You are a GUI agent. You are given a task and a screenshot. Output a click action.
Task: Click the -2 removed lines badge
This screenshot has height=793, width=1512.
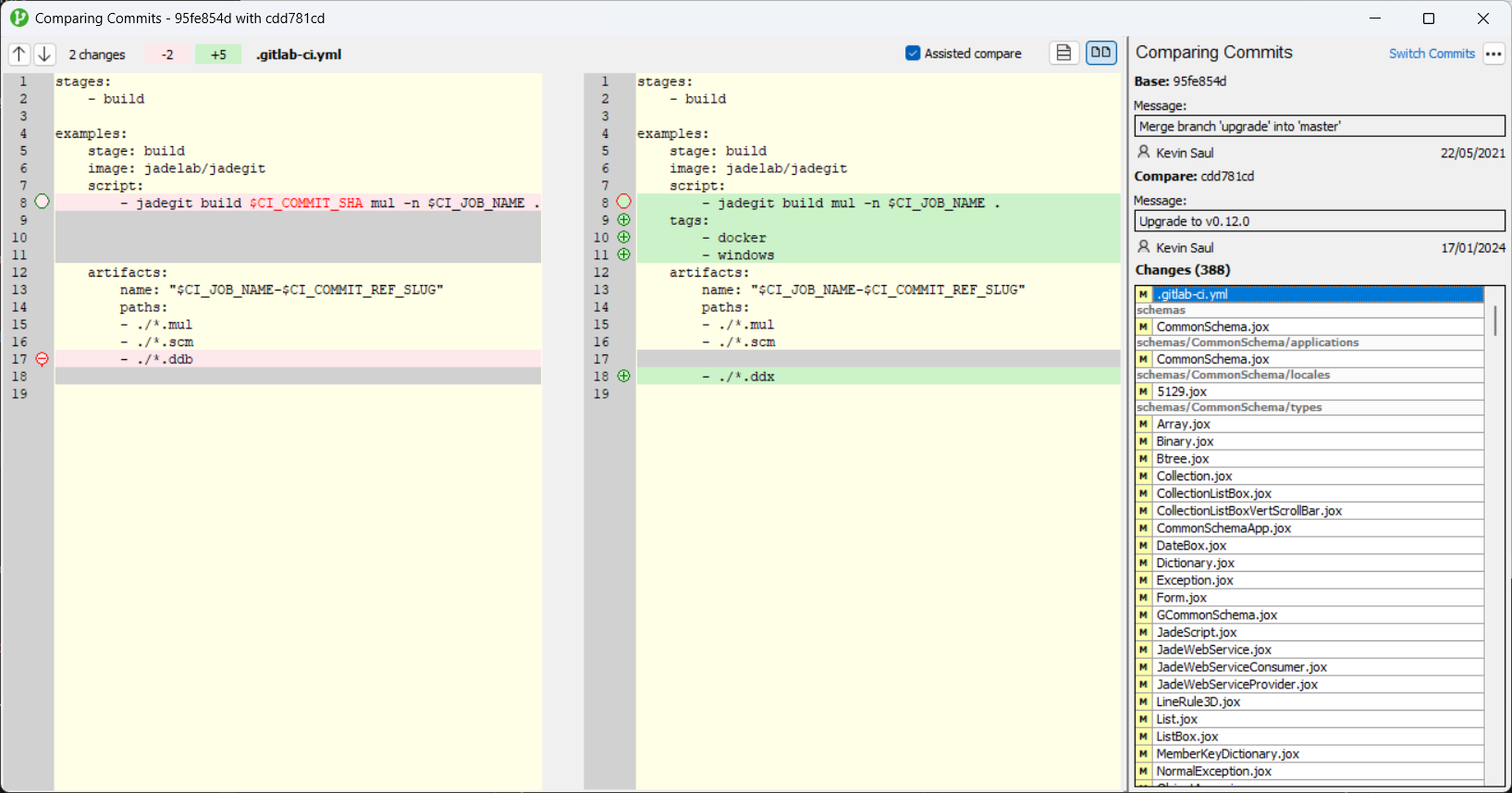[167, 55]
